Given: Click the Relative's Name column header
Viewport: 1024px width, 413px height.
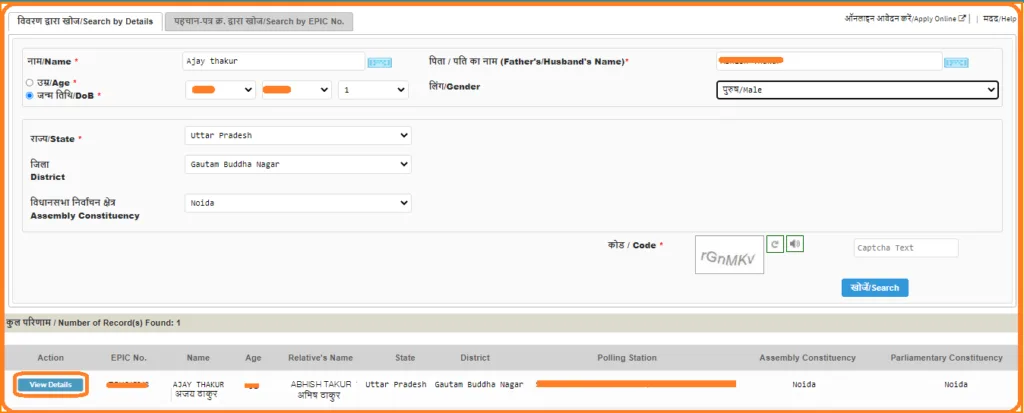Looking at the screenshot, I should (x=321, y=357).
